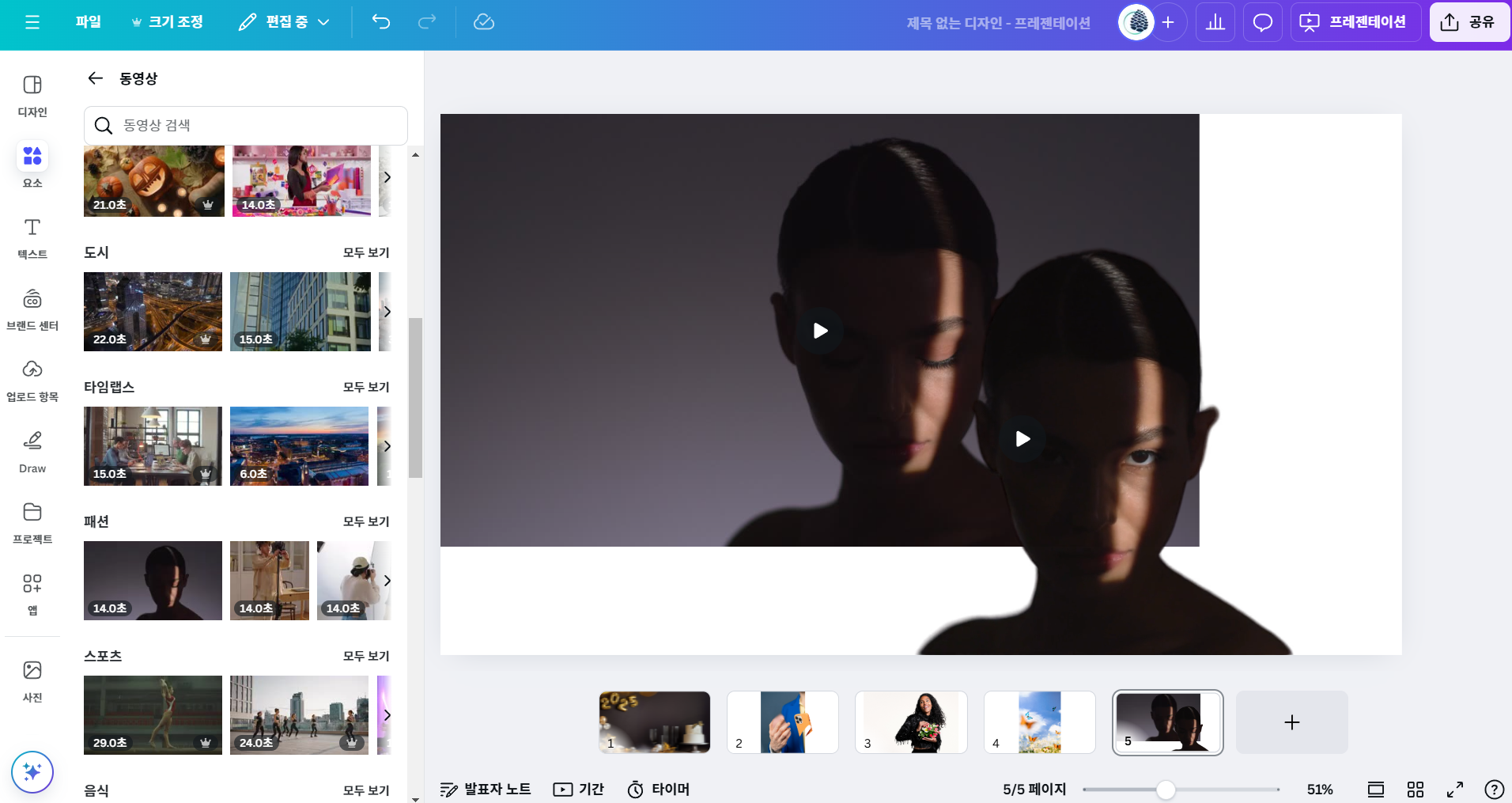View all 타임랩스 videos with 모두 보기
This screenshot has height=803, width=1512.
click(366, 387)
